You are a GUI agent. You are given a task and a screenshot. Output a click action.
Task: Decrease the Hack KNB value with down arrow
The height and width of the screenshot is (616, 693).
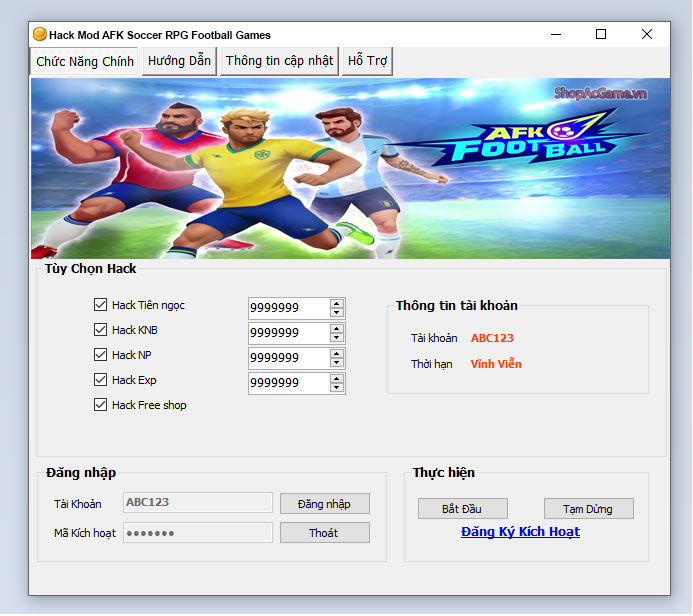(337, 338)
